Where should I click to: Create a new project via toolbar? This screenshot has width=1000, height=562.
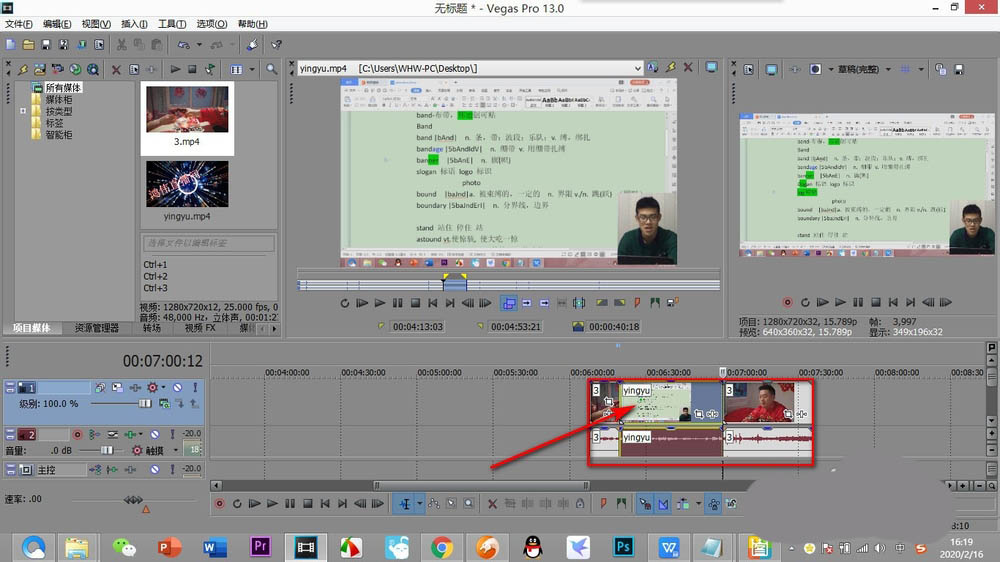click(x=10, y=45)
